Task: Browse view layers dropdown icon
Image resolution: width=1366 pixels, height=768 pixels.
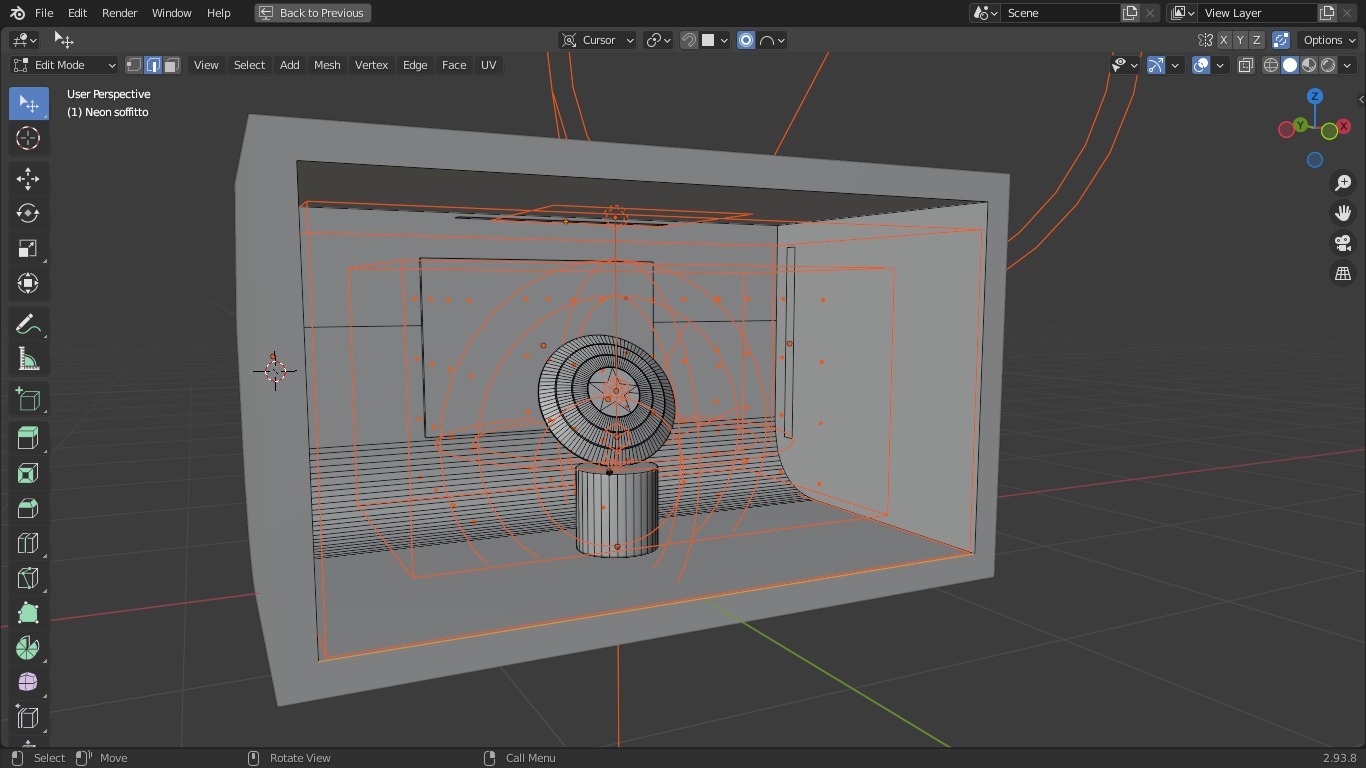Action: point(1182,13)
